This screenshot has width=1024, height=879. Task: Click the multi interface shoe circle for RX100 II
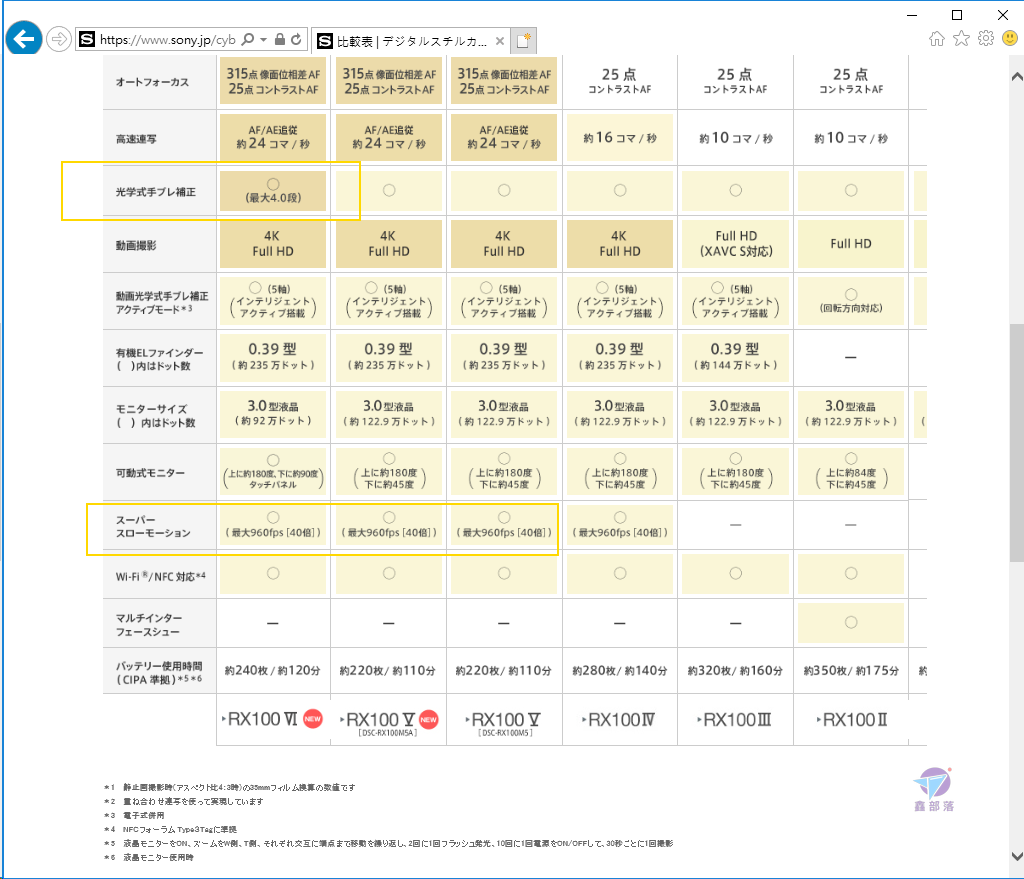point(851,622)
